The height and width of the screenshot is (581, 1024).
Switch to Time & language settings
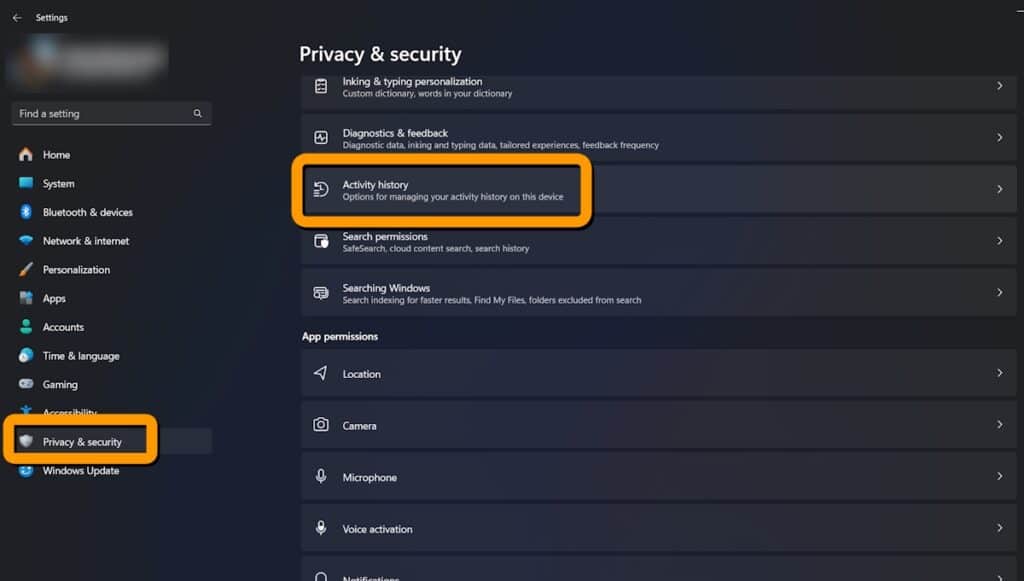pos(80,356)
